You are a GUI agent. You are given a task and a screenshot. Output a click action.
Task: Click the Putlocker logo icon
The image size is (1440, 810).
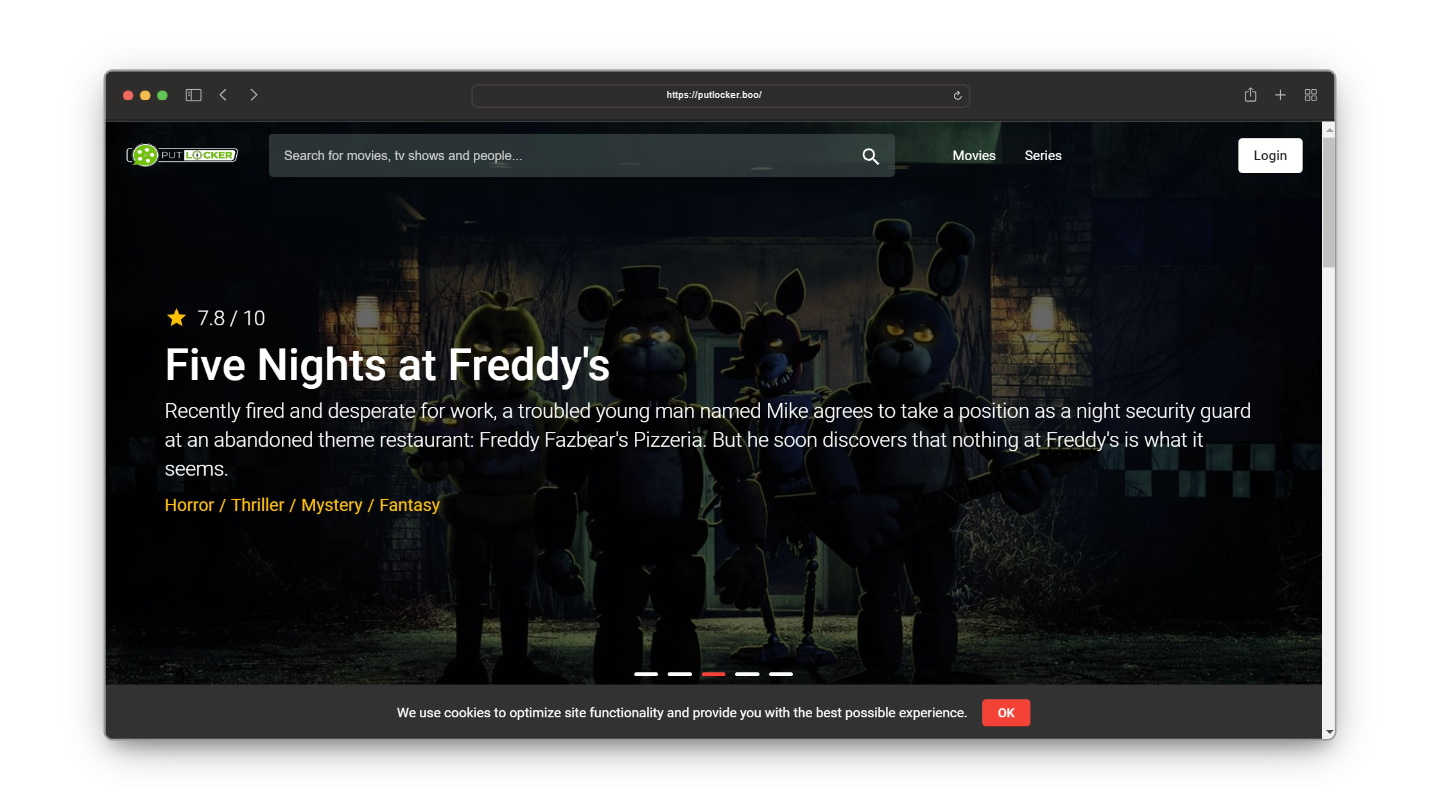[182, 155]
